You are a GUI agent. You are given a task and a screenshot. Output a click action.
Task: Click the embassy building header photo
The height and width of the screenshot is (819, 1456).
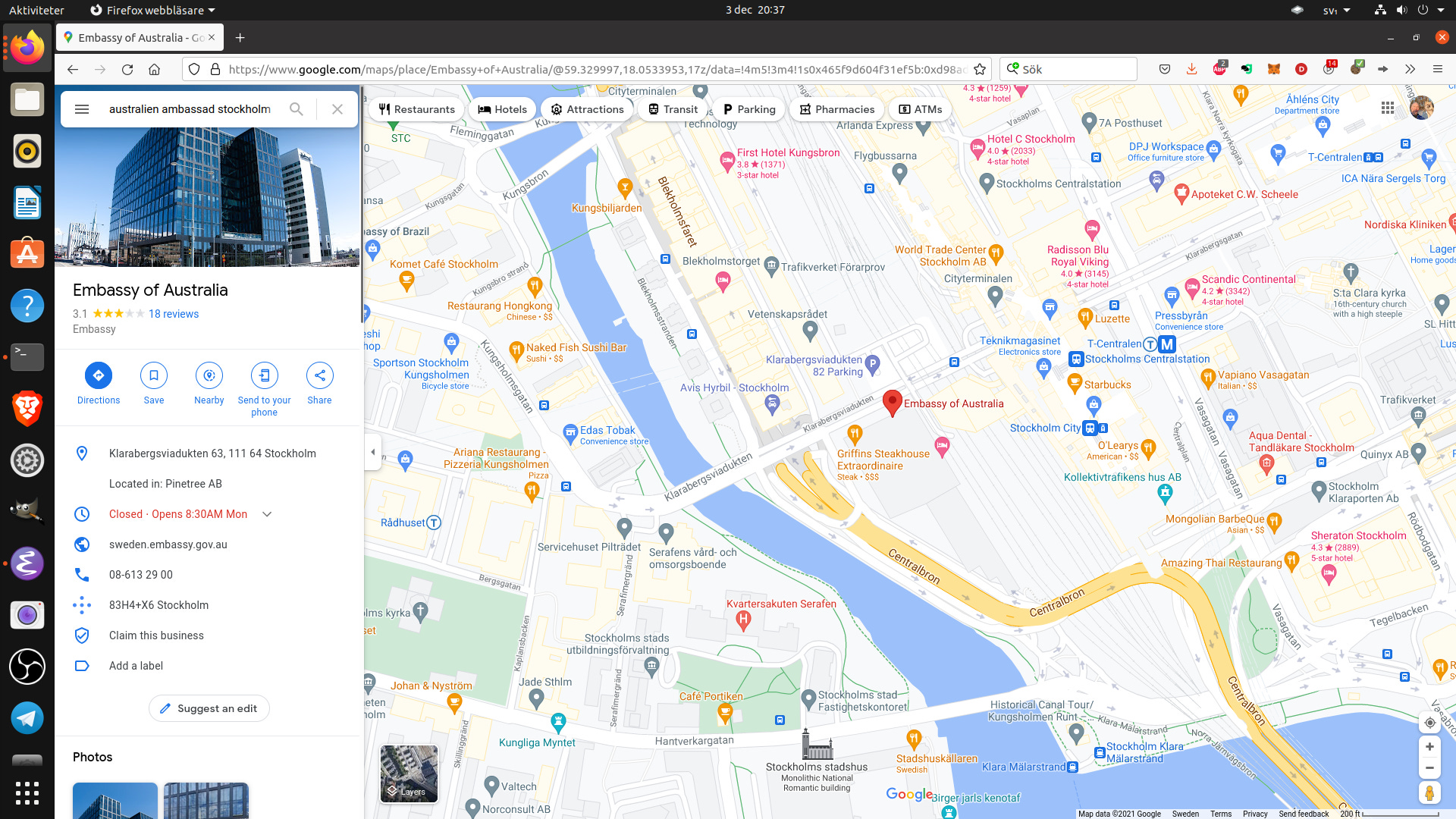(x=207, y=197)
